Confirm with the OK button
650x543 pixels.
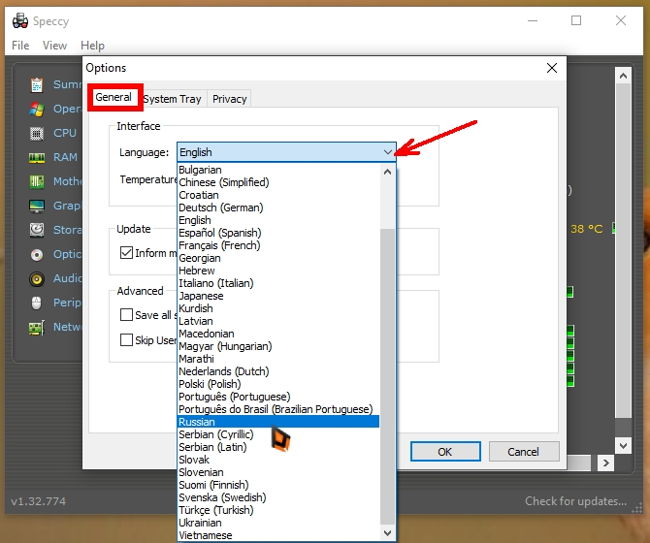445,451
